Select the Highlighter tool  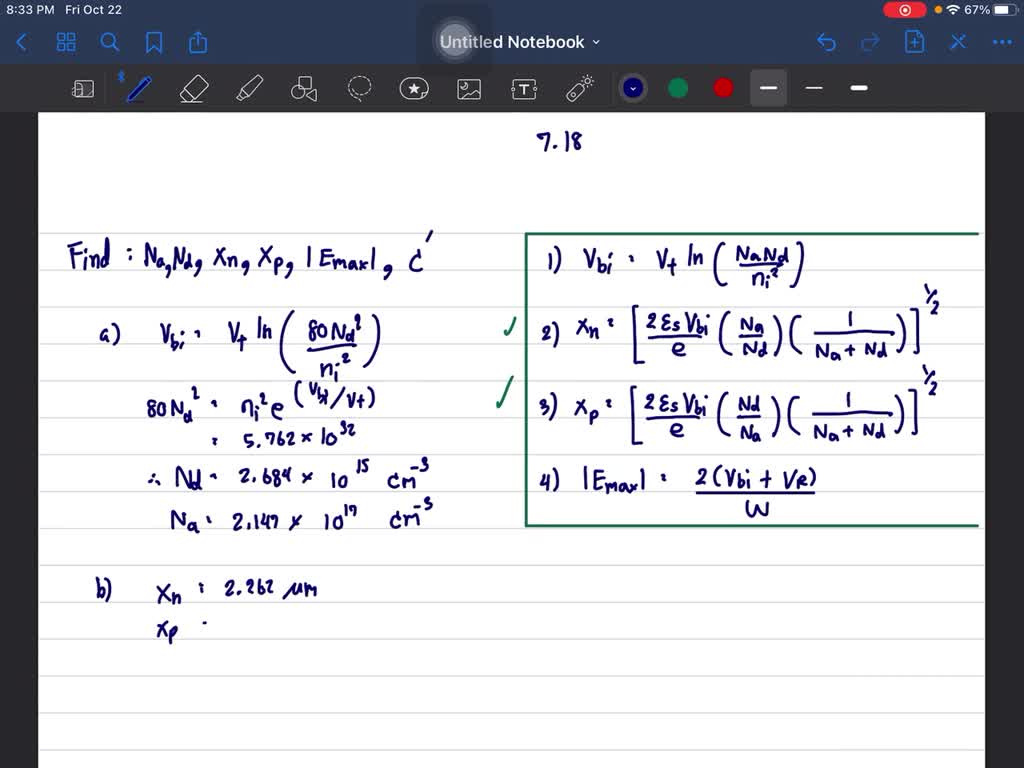click(x=248, y=88)
